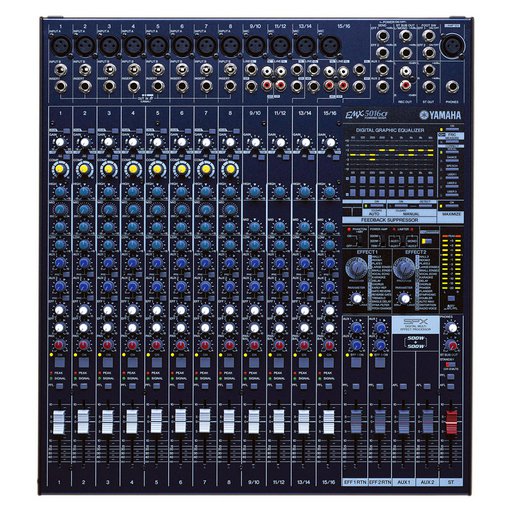
Task: Toggle EFF 1 RTN effect ON switch
Action: 356,362
